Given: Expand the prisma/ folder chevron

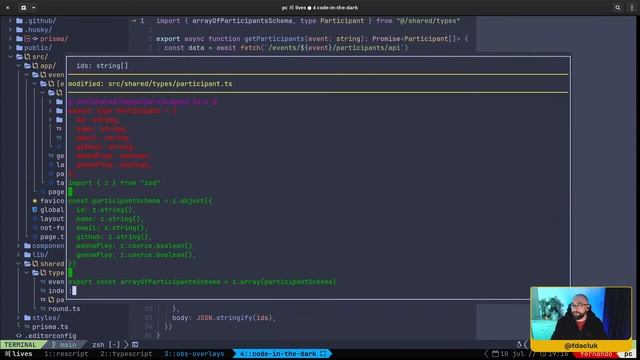Looking at the screenshot, I should [x=10, y=39].
